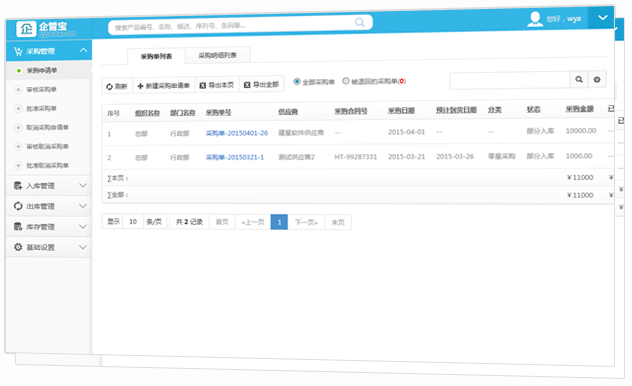Screen dimensions: 632x386
Task: Click the refresh icon in the 刷新 button
Action: [x=109, y=87]
